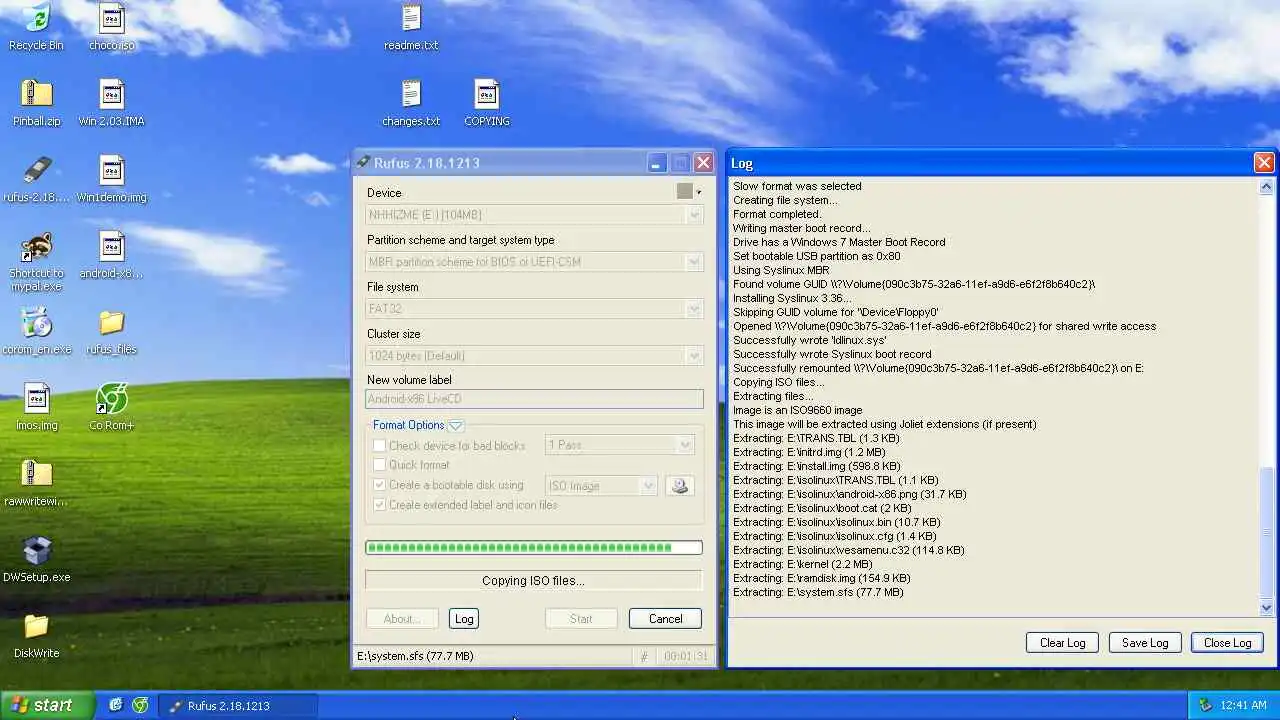Select the changes.txt desktop file
The height and width of the screenshot is (720, 1280).
click(411, 102)
